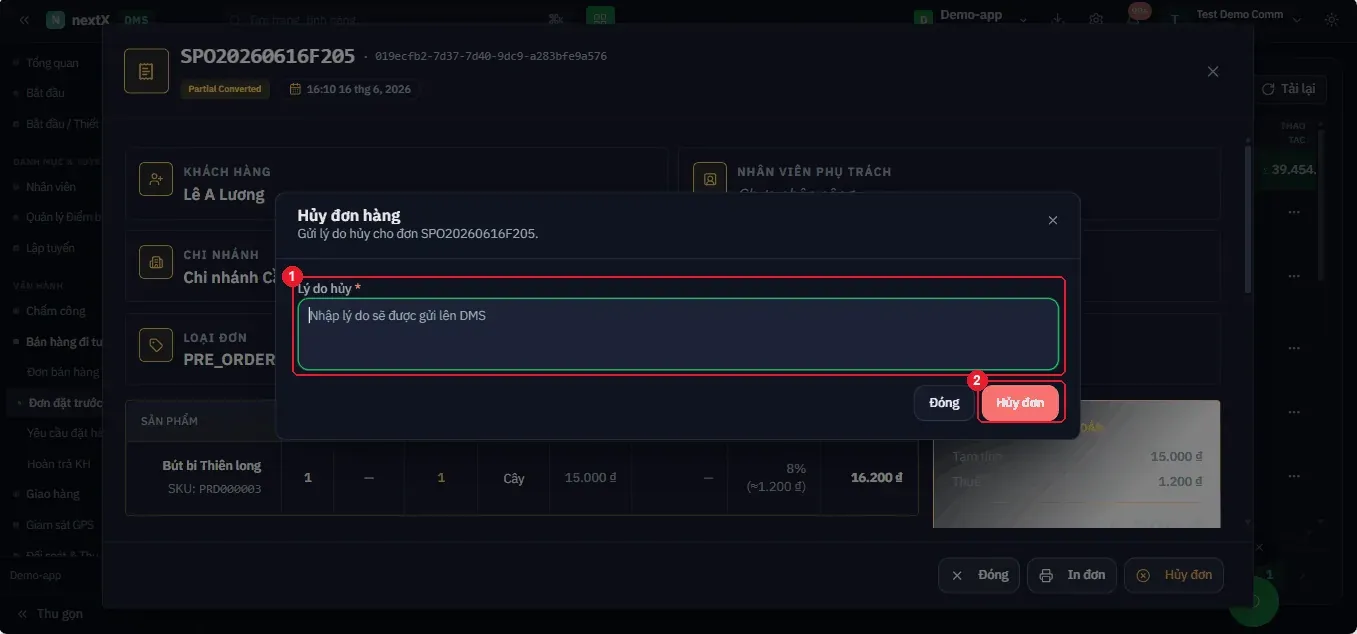This screenshot has width=1357, height=634.
Task: Click the nextX logo icon
Action: 56,19
